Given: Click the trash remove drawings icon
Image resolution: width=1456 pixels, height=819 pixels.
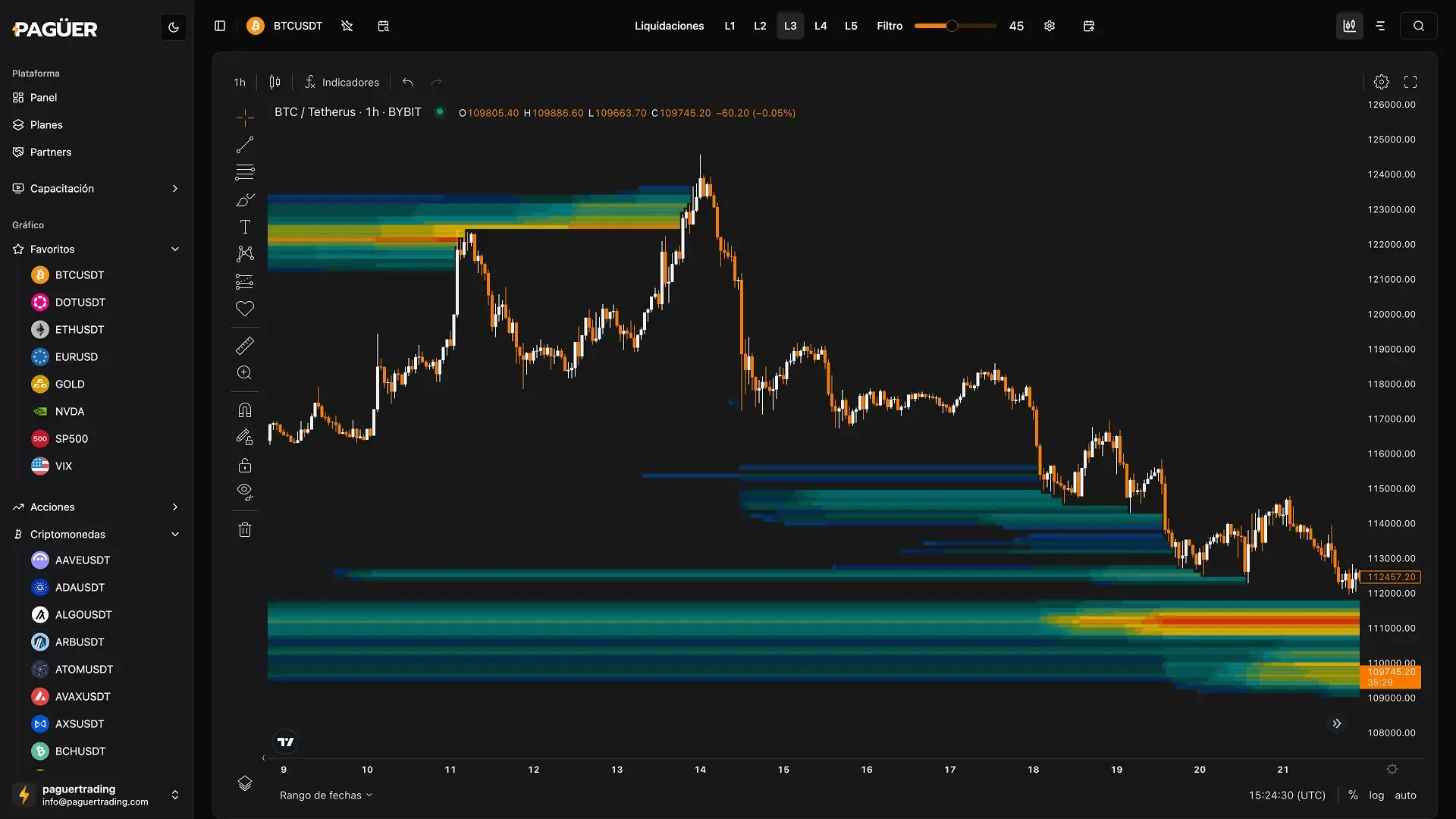Looking at the screenshot, I should point(245,529).
